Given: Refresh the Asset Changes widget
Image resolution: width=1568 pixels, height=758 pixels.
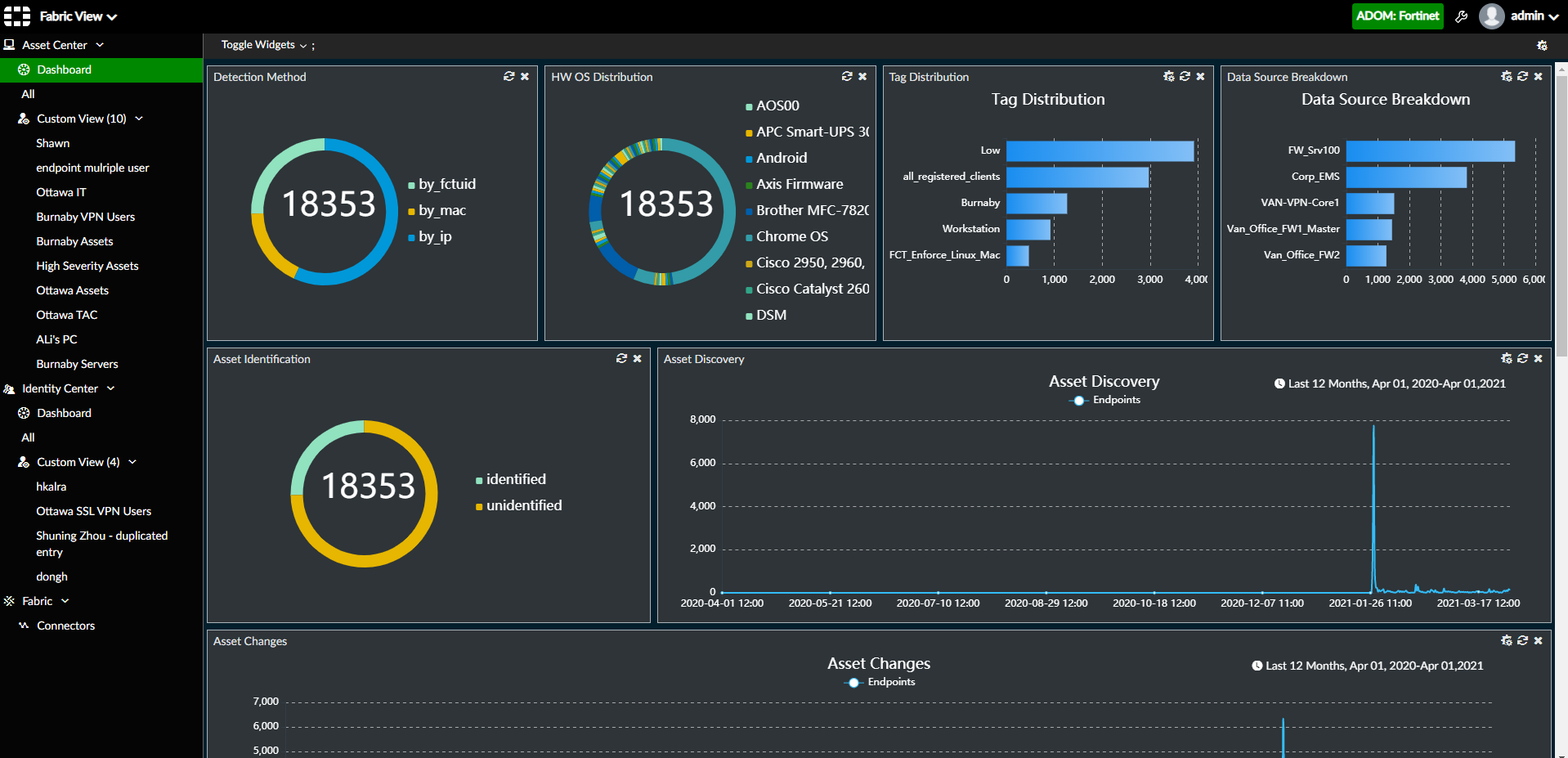Looking at the screenshot, I should (1522, 640).
